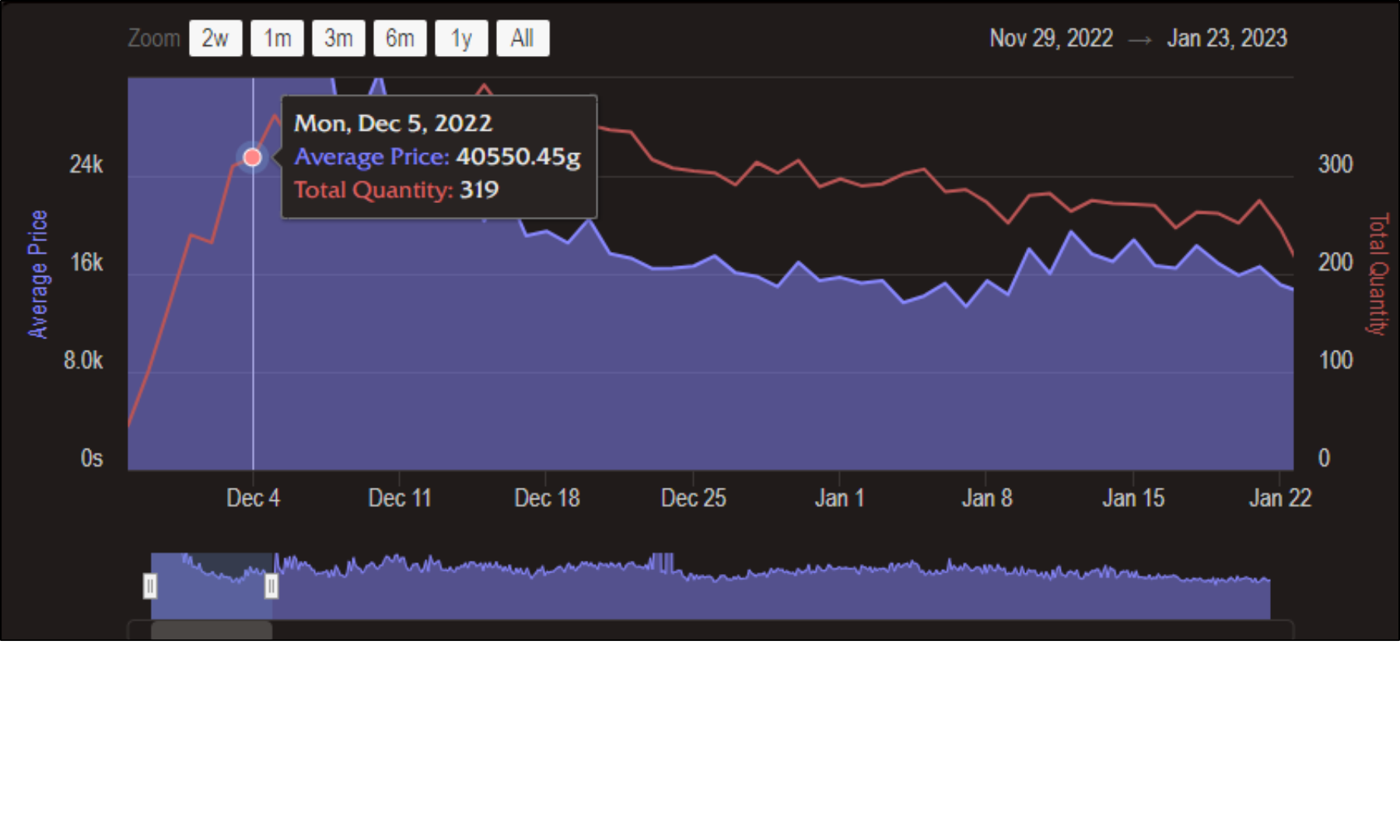
Task: Click the Average Price axis title
Action: [x=37, y=274]
